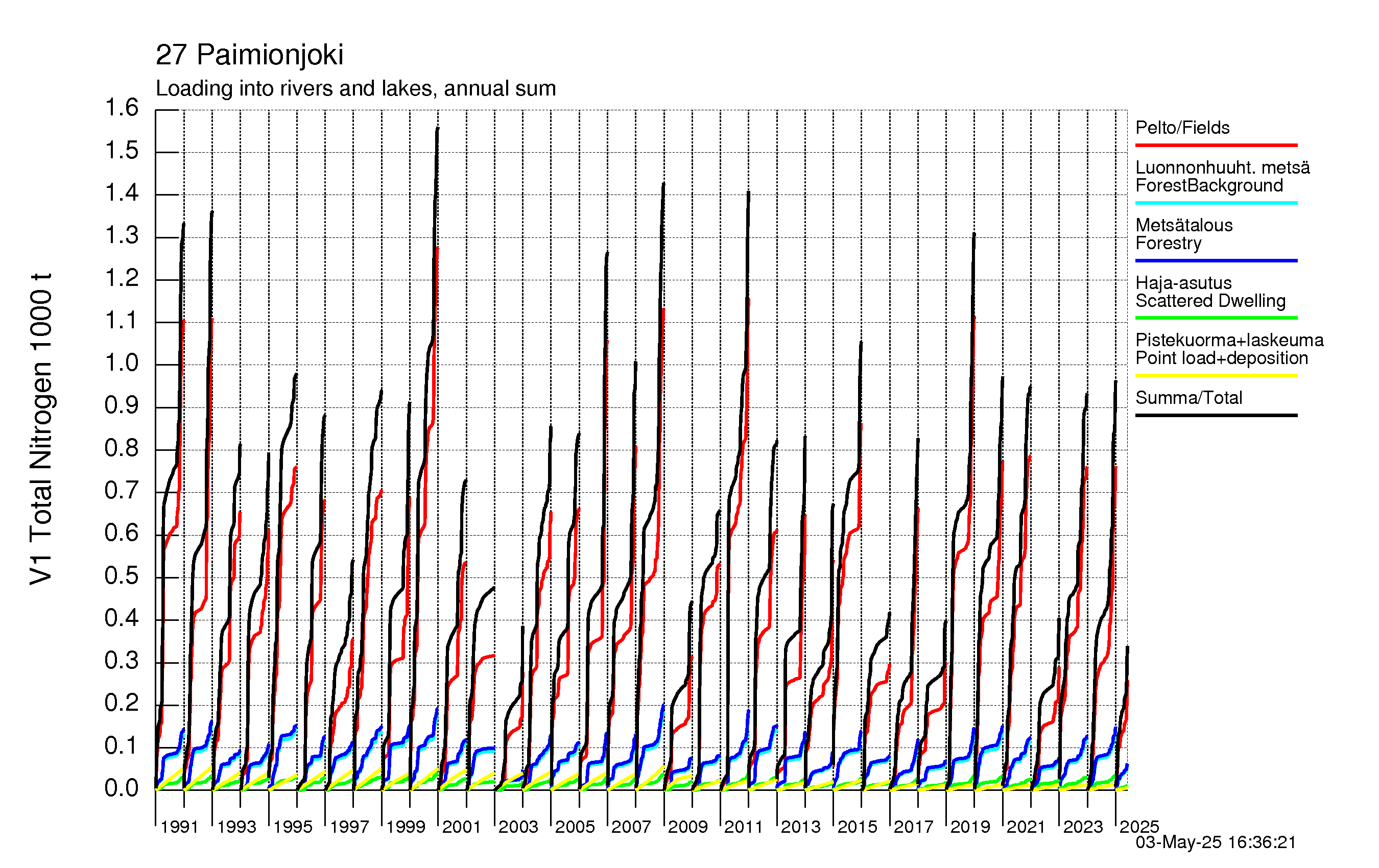Screen dimensions: 1379x868
Task: Click the black Summa/Total legend line
Action: (1216, 415)
